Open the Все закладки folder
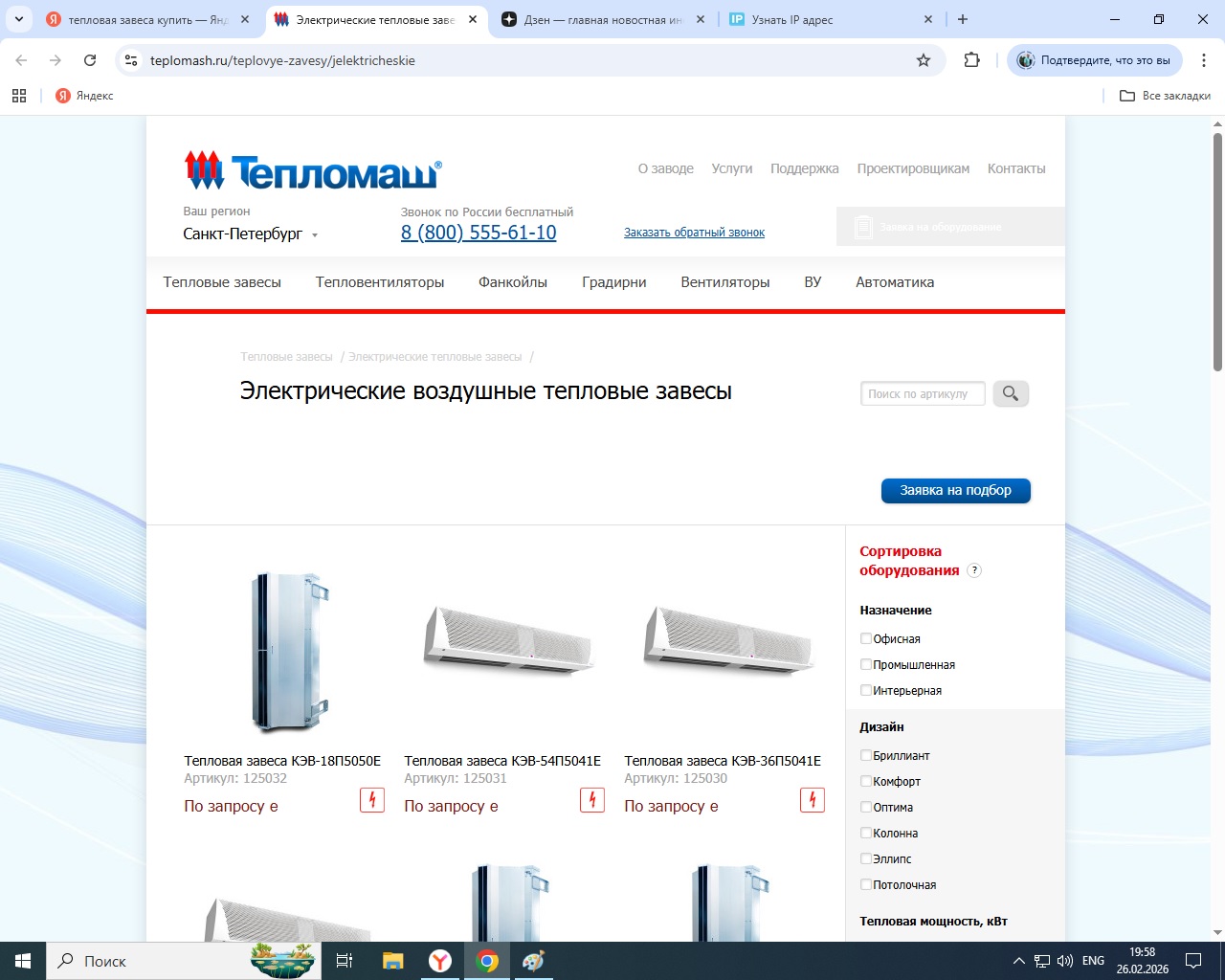1225x980 pixels. (1165, 96)
